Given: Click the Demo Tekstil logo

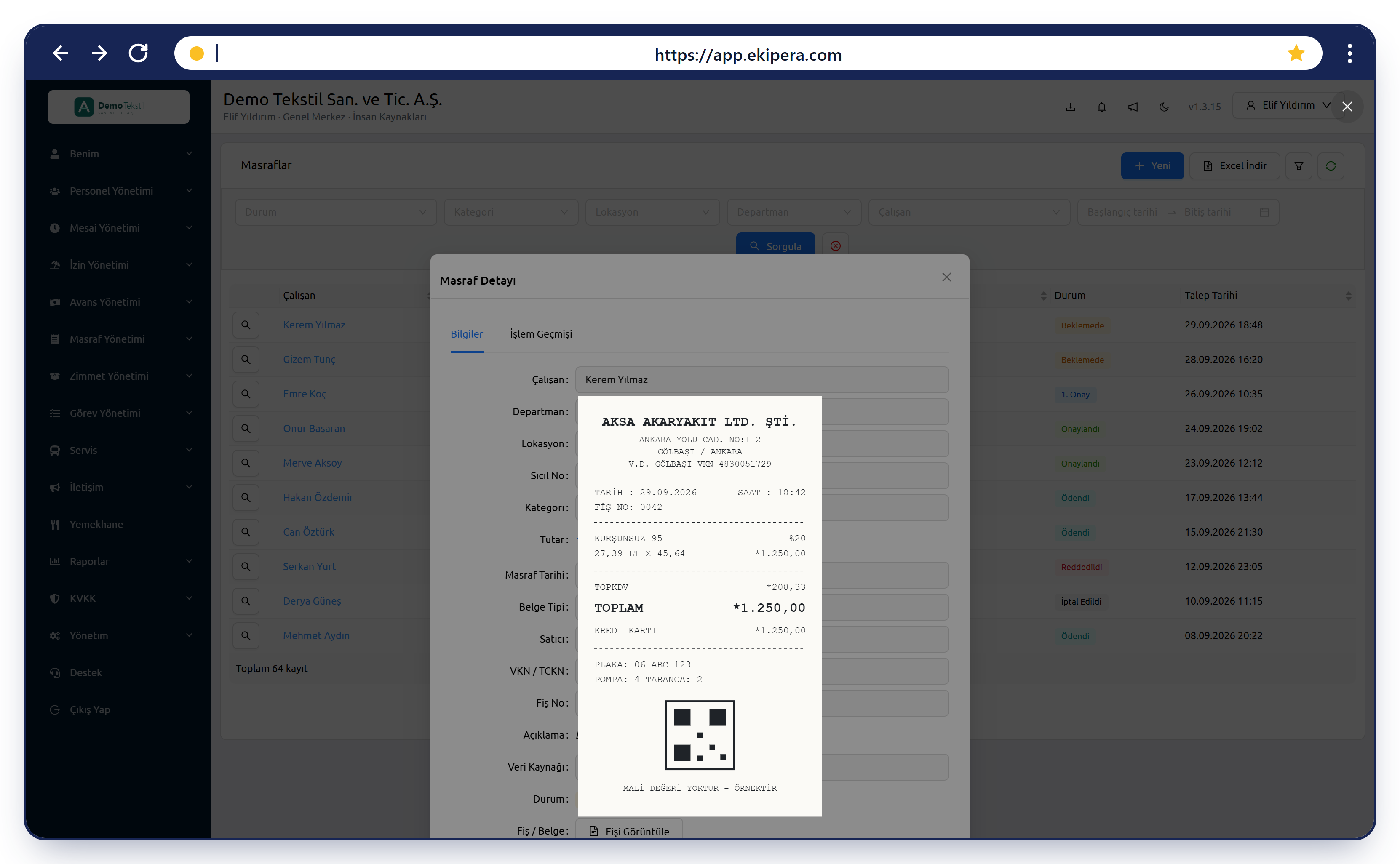Looking at the screenshot, I should [119, 106].
